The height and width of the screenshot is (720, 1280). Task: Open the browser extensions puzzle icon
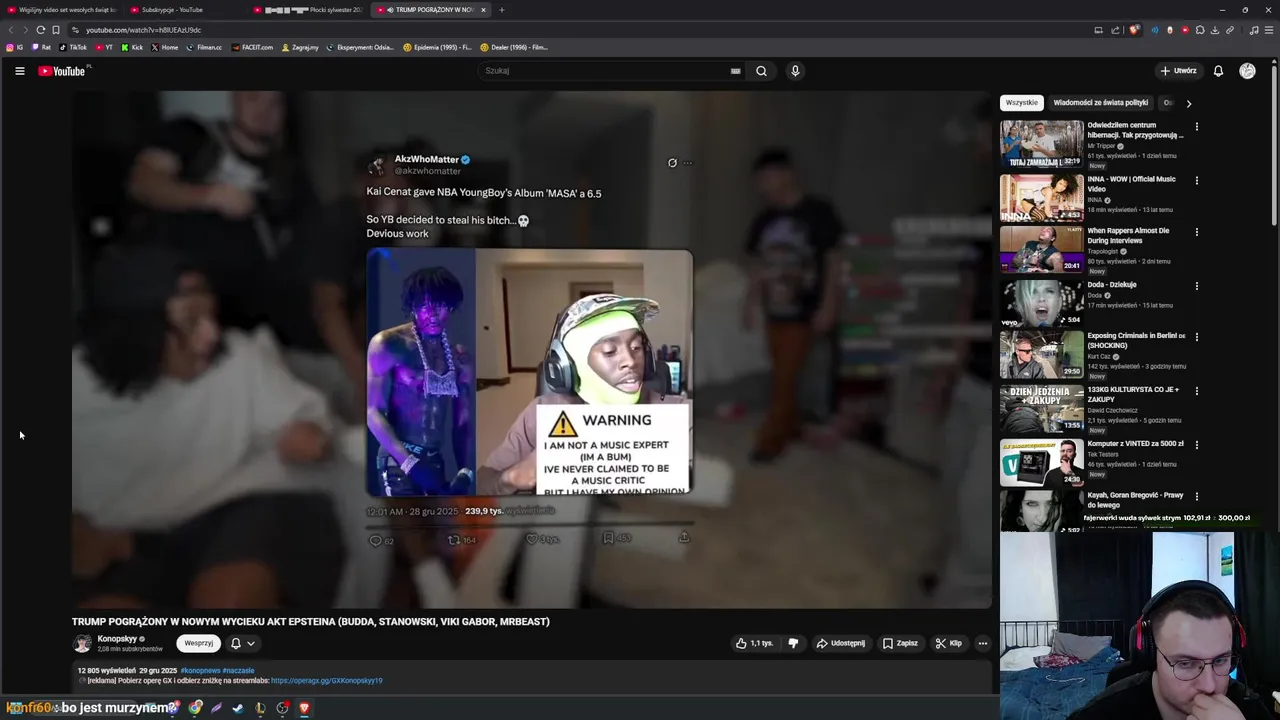pyautogui.click(x=1200, y=30)
